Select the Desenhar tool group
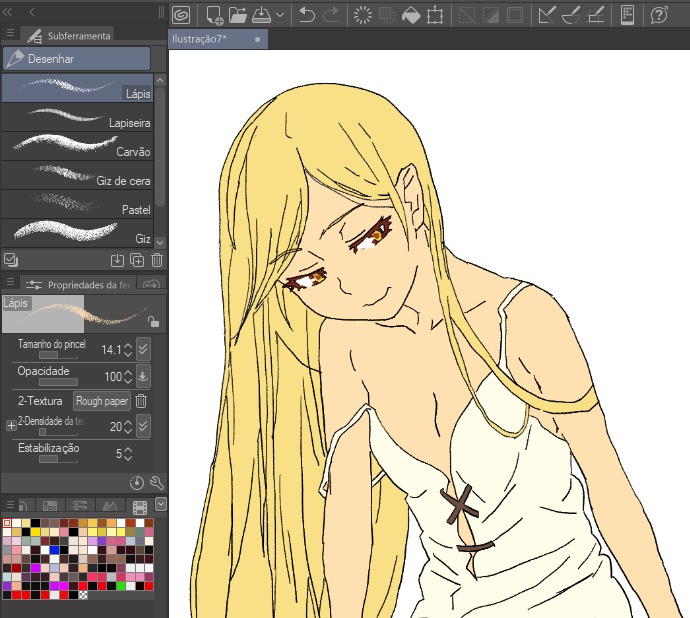 [x=77, y=59]
